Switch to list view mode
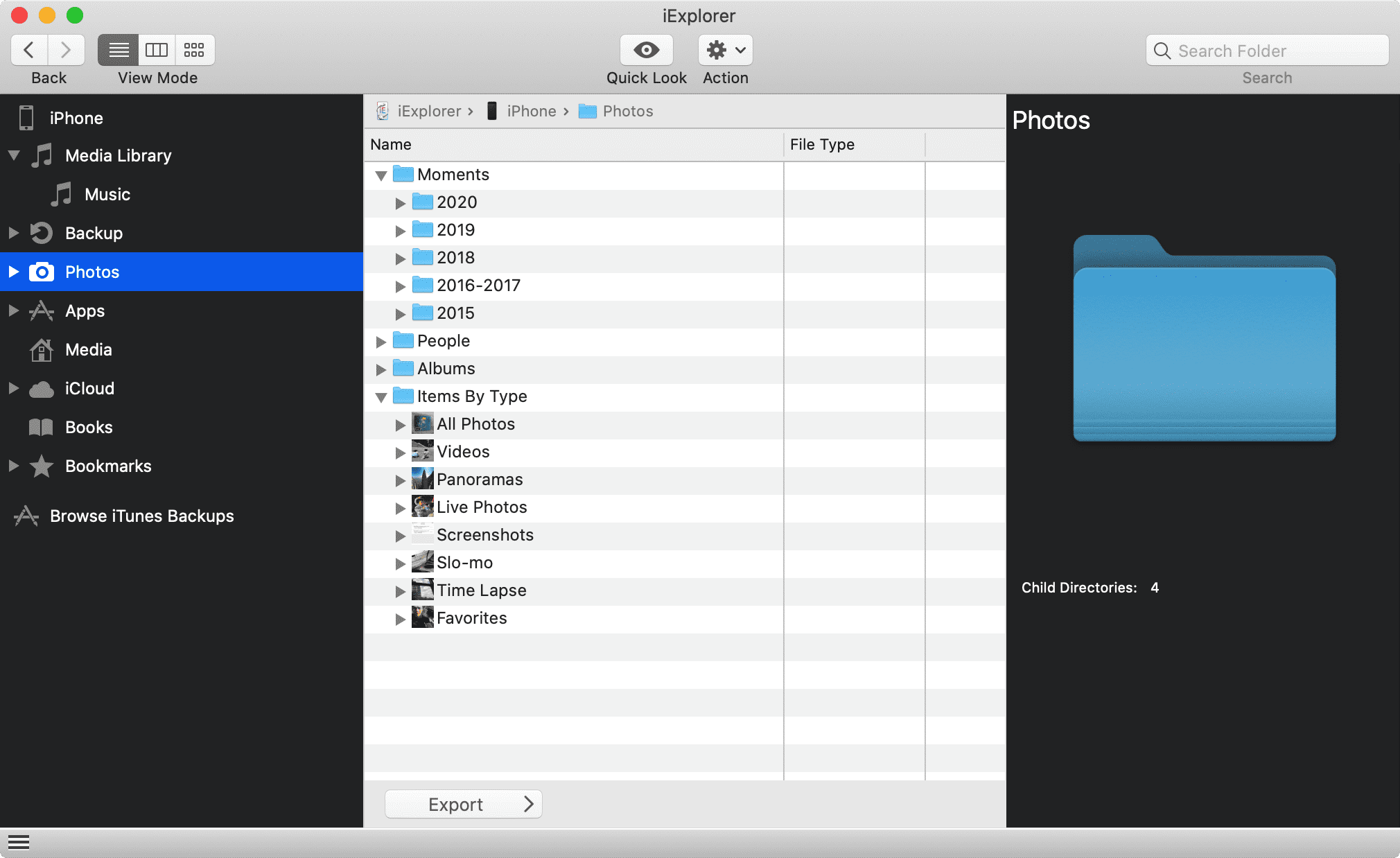The width and height of the screenshot is (1400, 858). tap(119, 50)
